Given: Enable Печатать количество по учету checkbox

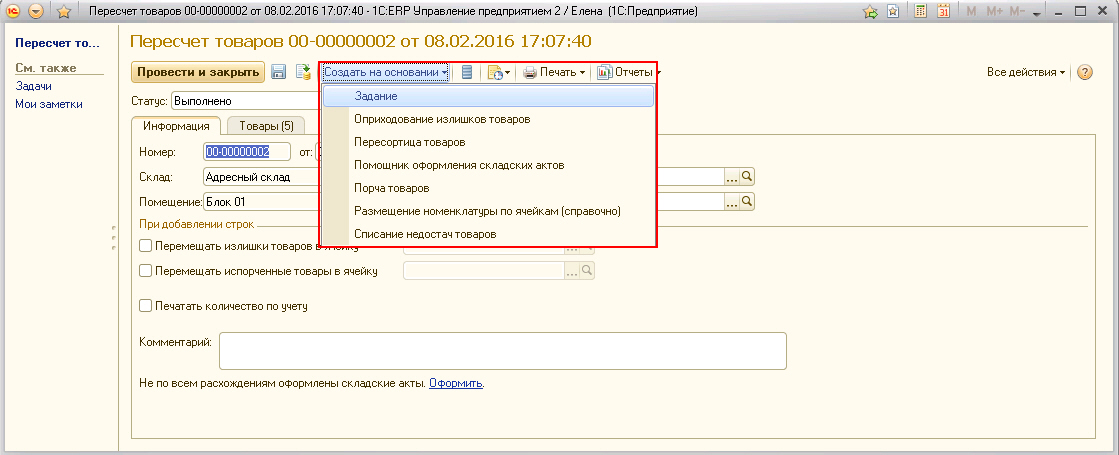Looking at the screenshot, I should tap(146, 306).
